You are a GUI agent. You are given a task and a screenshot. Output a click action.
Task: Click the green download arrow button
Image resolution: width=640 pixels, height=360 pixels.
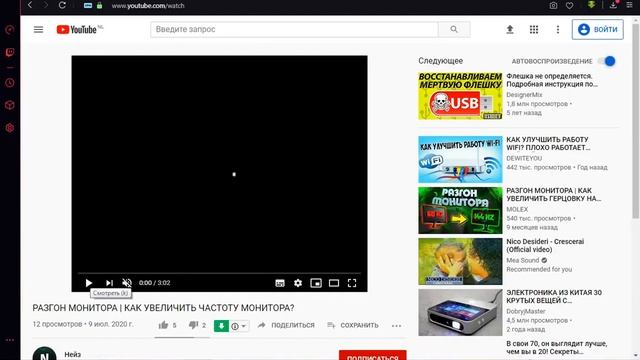coord(221,326)
